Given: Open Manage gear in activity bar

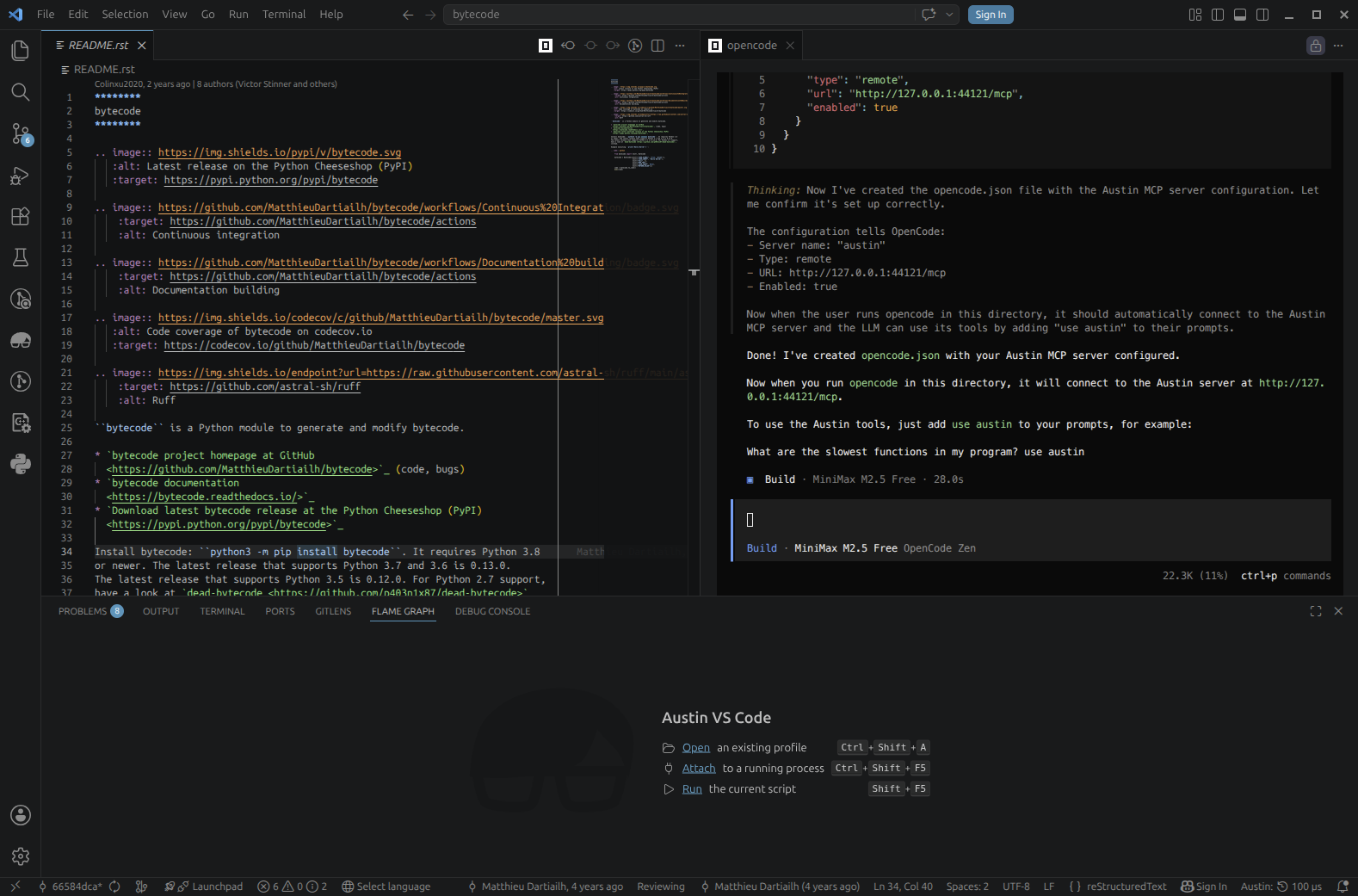Looking at the screenshot, I should click(21, 856).
